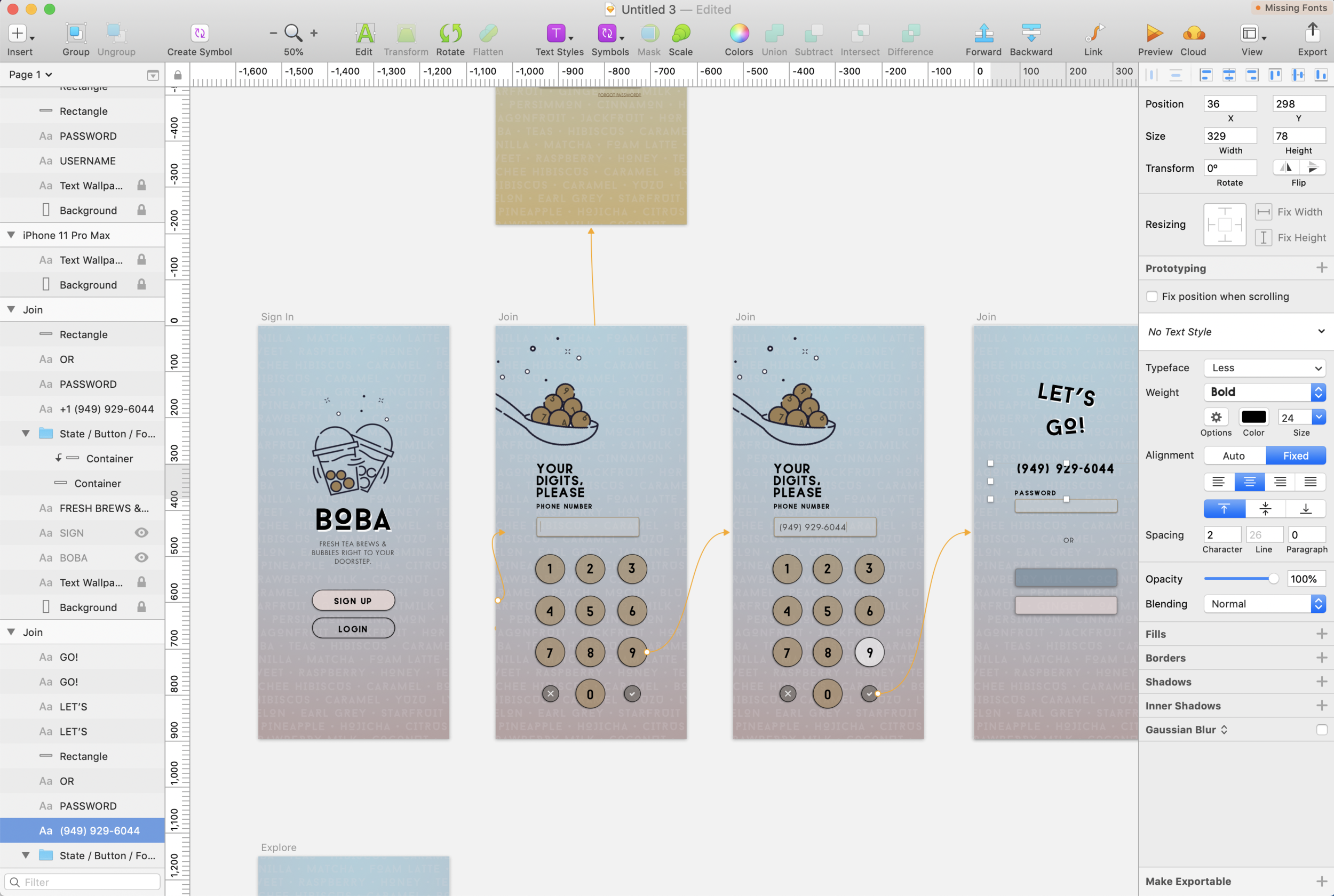Zoom in with the plus button
The width and height of the screenshot is (1334, 896).
click(x=314, y=33)
